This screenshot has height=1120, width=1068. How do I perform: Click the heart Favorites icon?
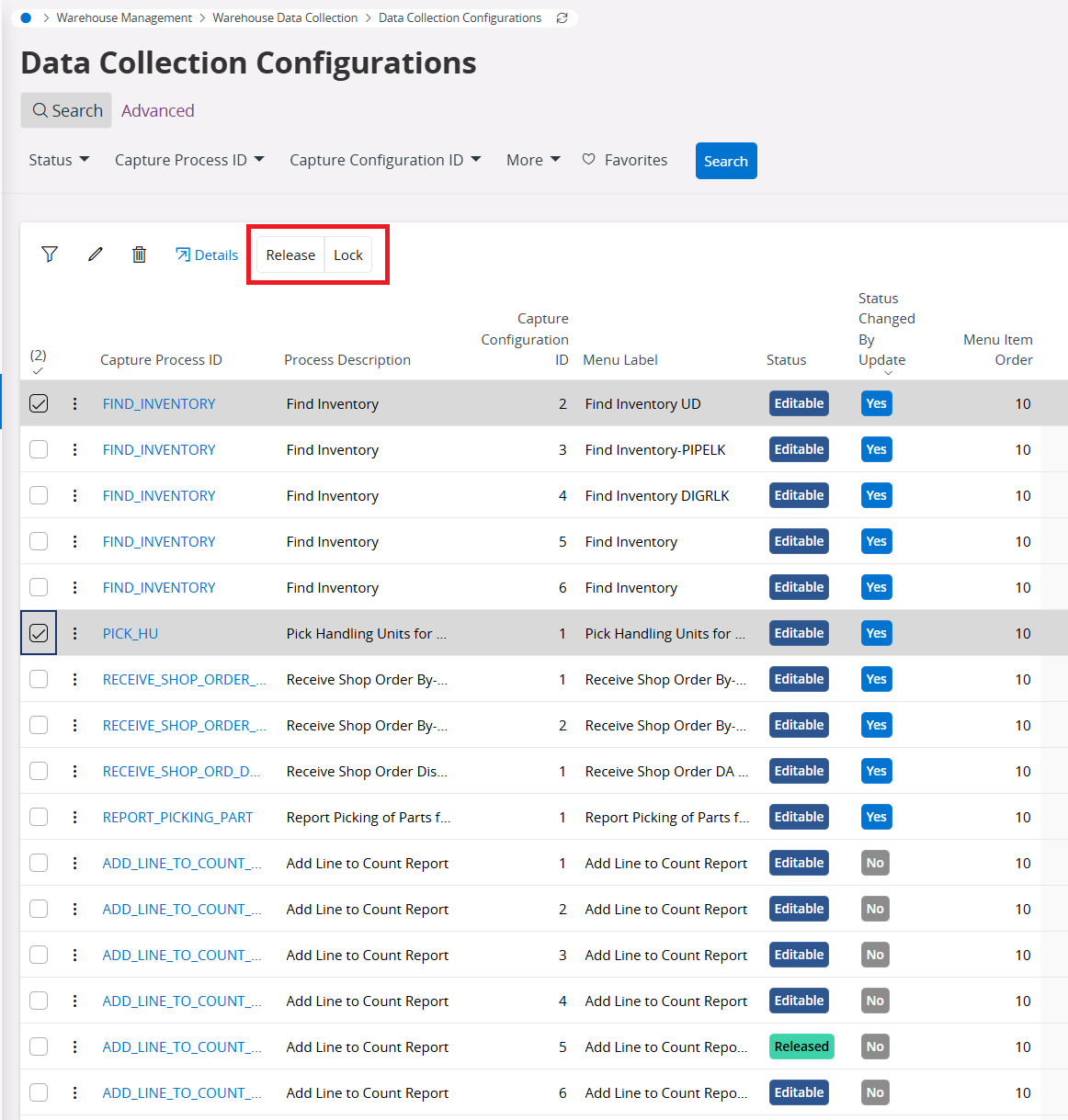589,160
